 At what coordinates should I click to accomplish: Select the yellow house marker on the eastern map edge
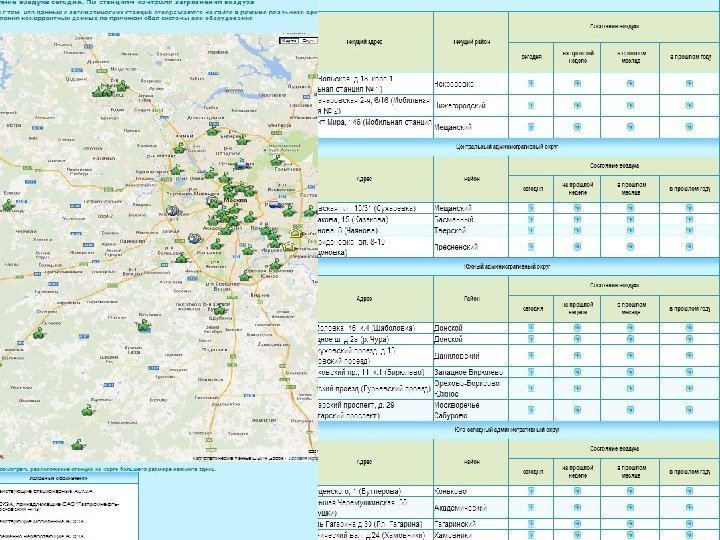296,233
